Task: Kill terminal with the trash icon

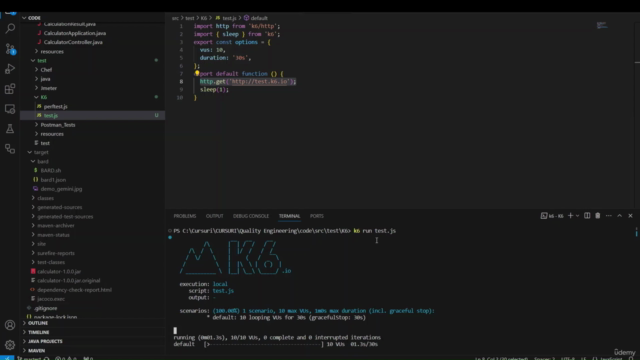Action: point(598,216)
